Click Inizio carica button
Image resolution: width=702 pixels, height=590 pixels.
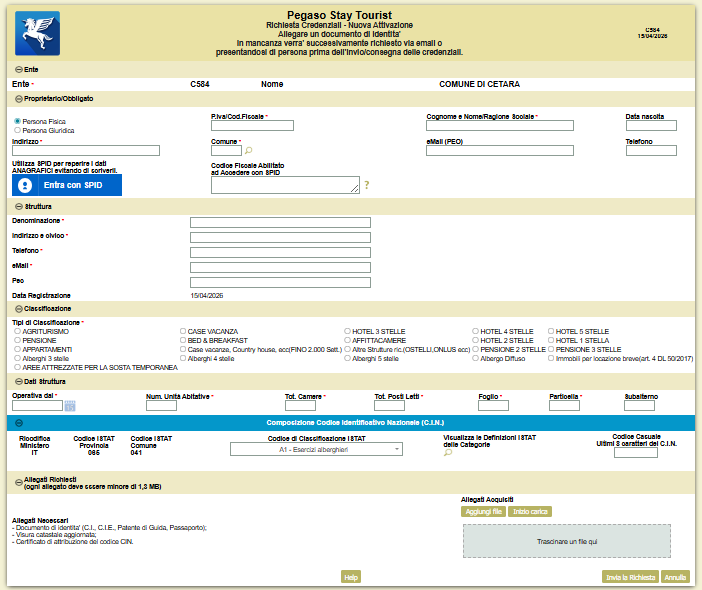pyautogui.click(x=530, y=512)
